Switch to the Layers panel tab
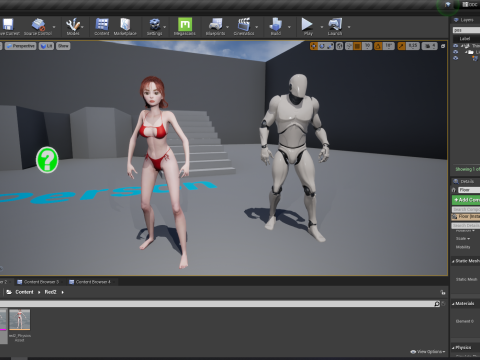This screenshot has width=480, height=360. coord(464,20)
